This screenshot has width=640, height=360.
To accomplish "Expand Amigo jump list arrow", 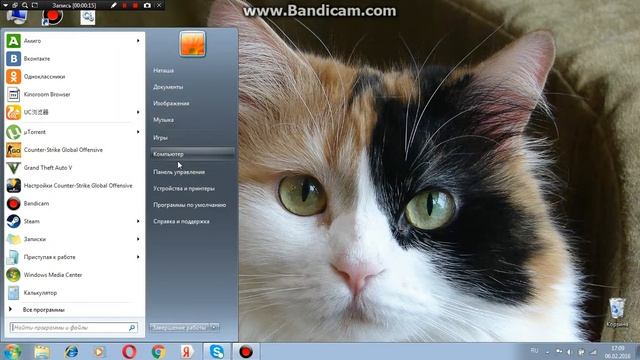I will click(x=138, y=41).
